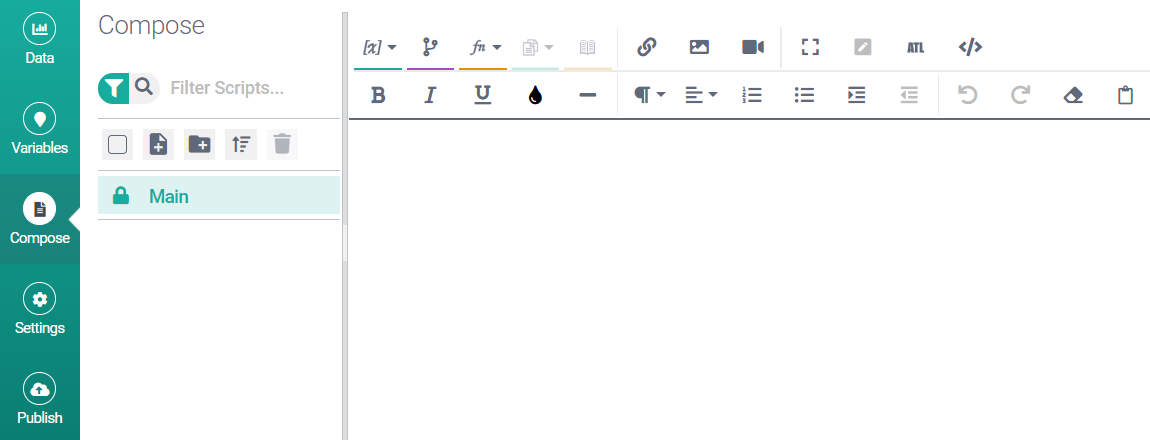Screen dimensions: 1150x440
Task: Switch to the Publish section
Action: 40,400
